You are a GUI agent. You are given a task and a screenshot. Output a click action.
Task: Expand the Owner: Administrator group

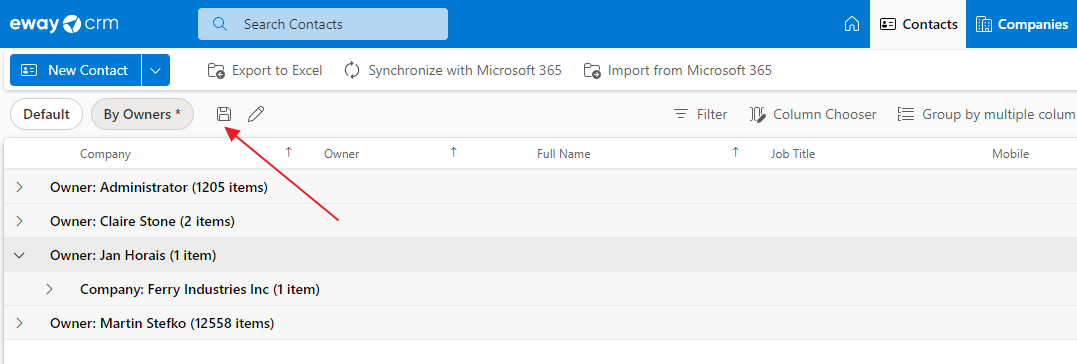(19, 187)
